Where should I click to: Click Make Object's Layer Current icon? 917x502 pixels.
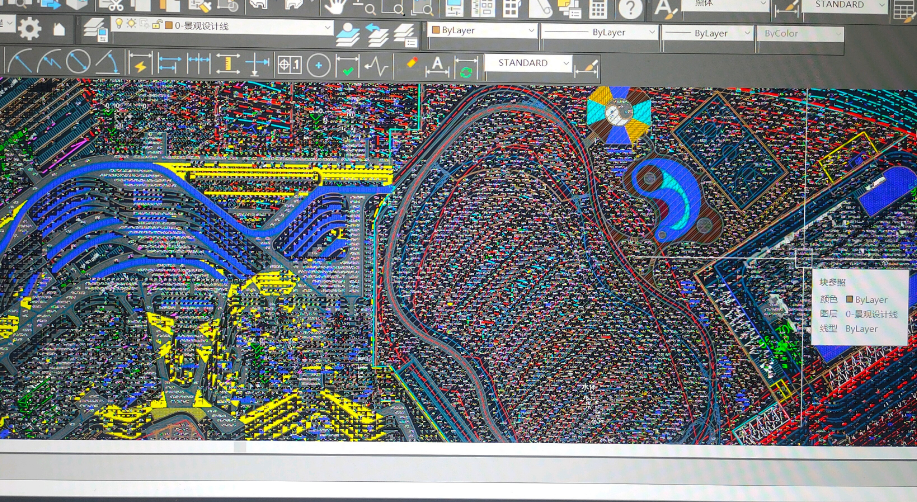[x=347, y=35]
